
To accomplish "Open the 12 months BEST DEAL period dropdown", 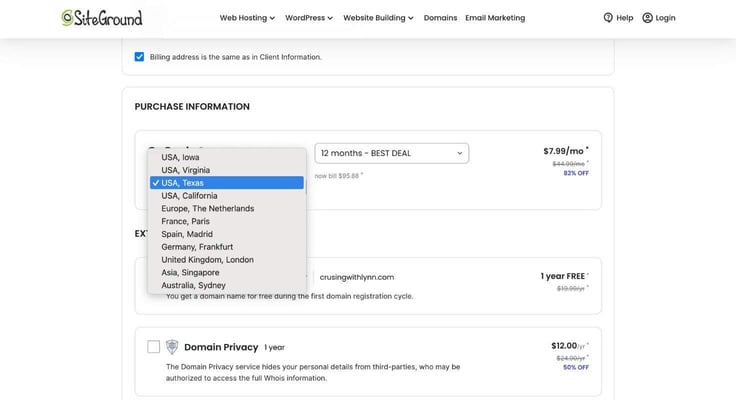I will pos(391,153).
